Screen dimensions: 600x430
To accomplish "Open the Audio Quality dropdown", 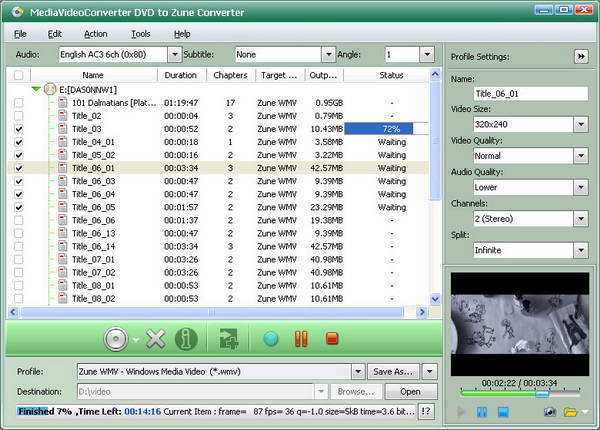I will coord(581,187).
